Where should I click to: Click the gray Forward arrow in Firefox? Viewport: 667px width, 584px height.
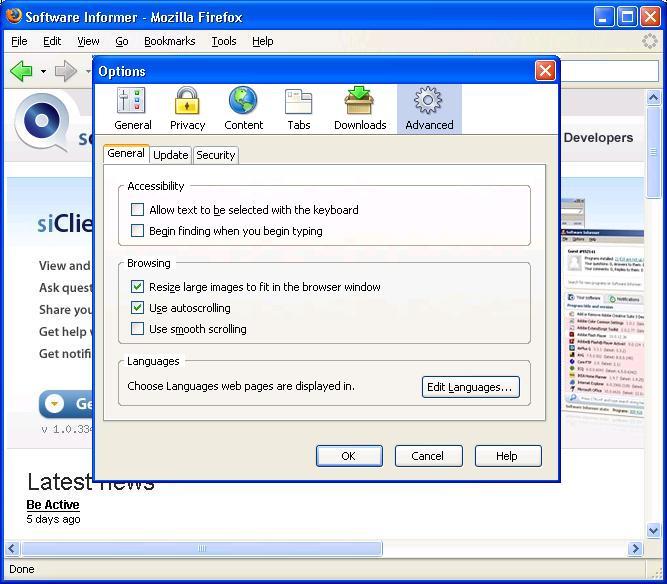[x=66, y=71]
